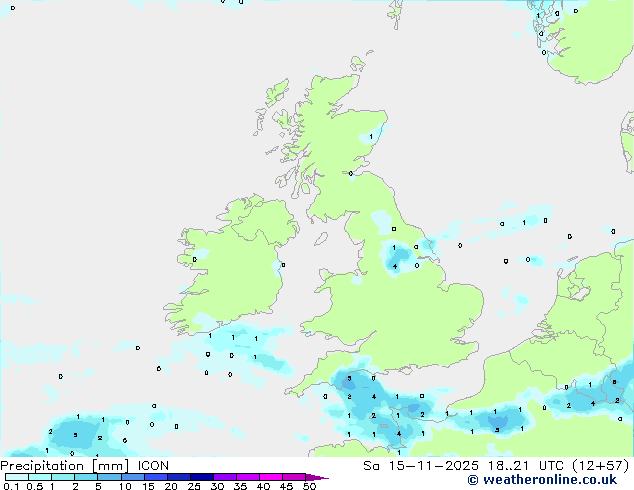
Task: Click the legend scale label '20'
Action: coord(171,486)
